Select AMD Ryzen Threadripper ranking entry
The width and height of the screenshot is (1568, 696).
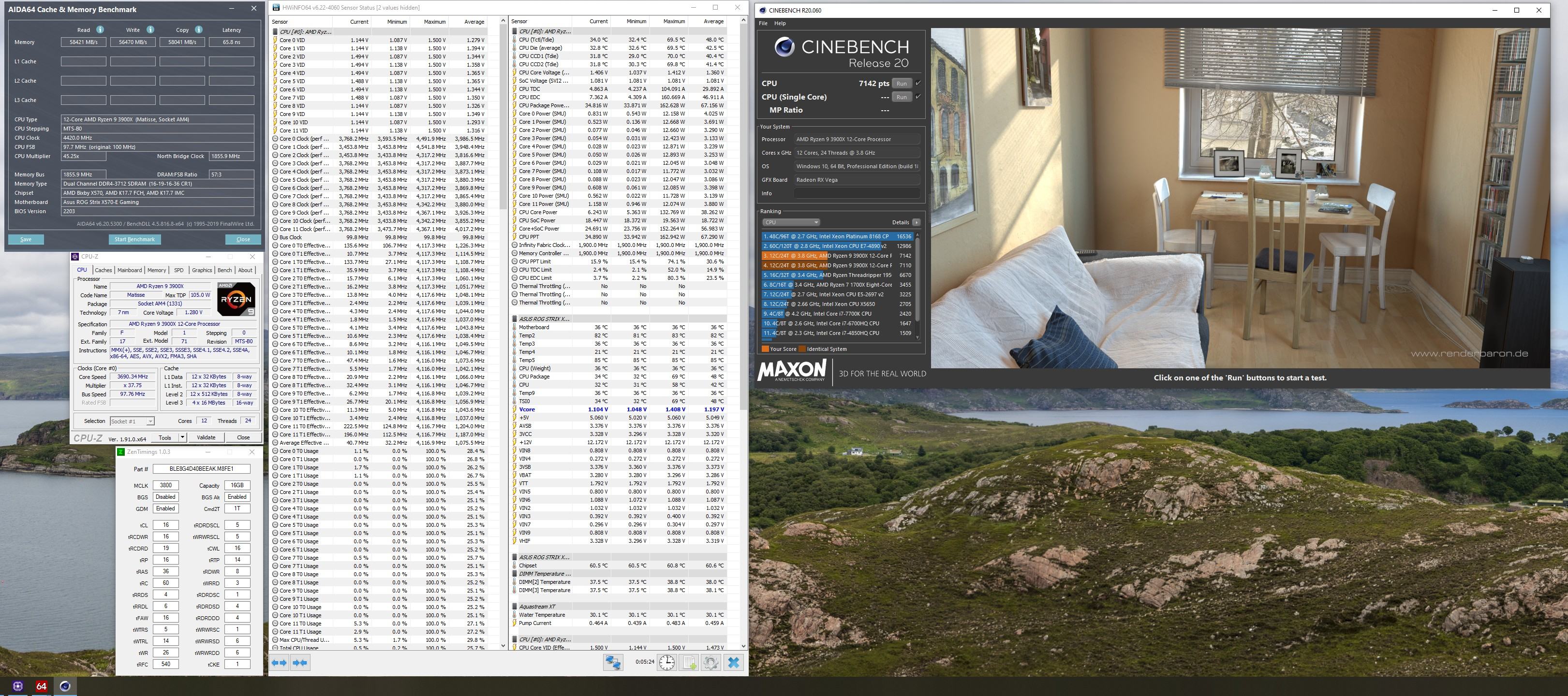(838, 275)
